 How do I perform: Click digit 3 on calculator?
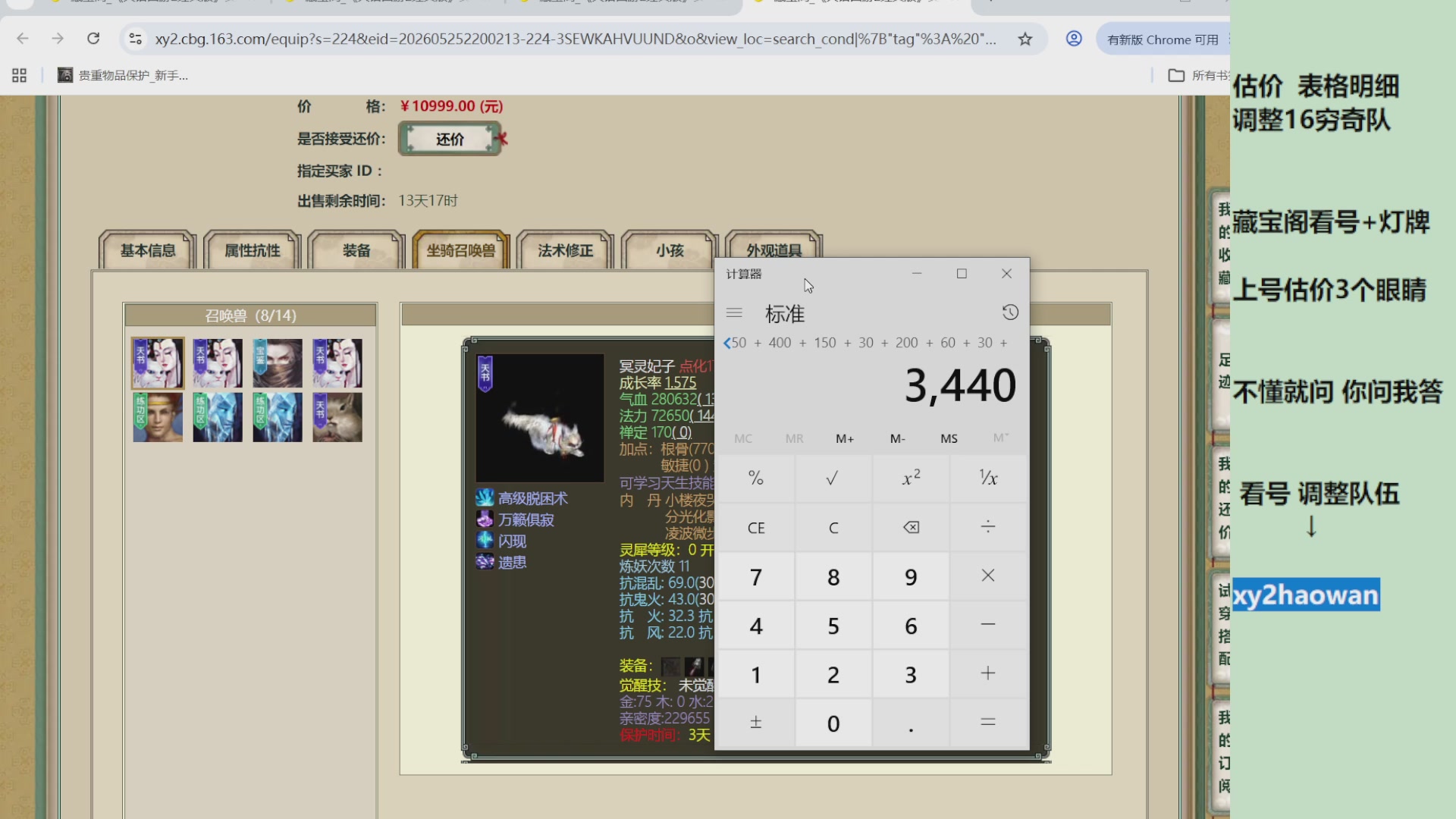pyautogui.click(x=911, y=674)
